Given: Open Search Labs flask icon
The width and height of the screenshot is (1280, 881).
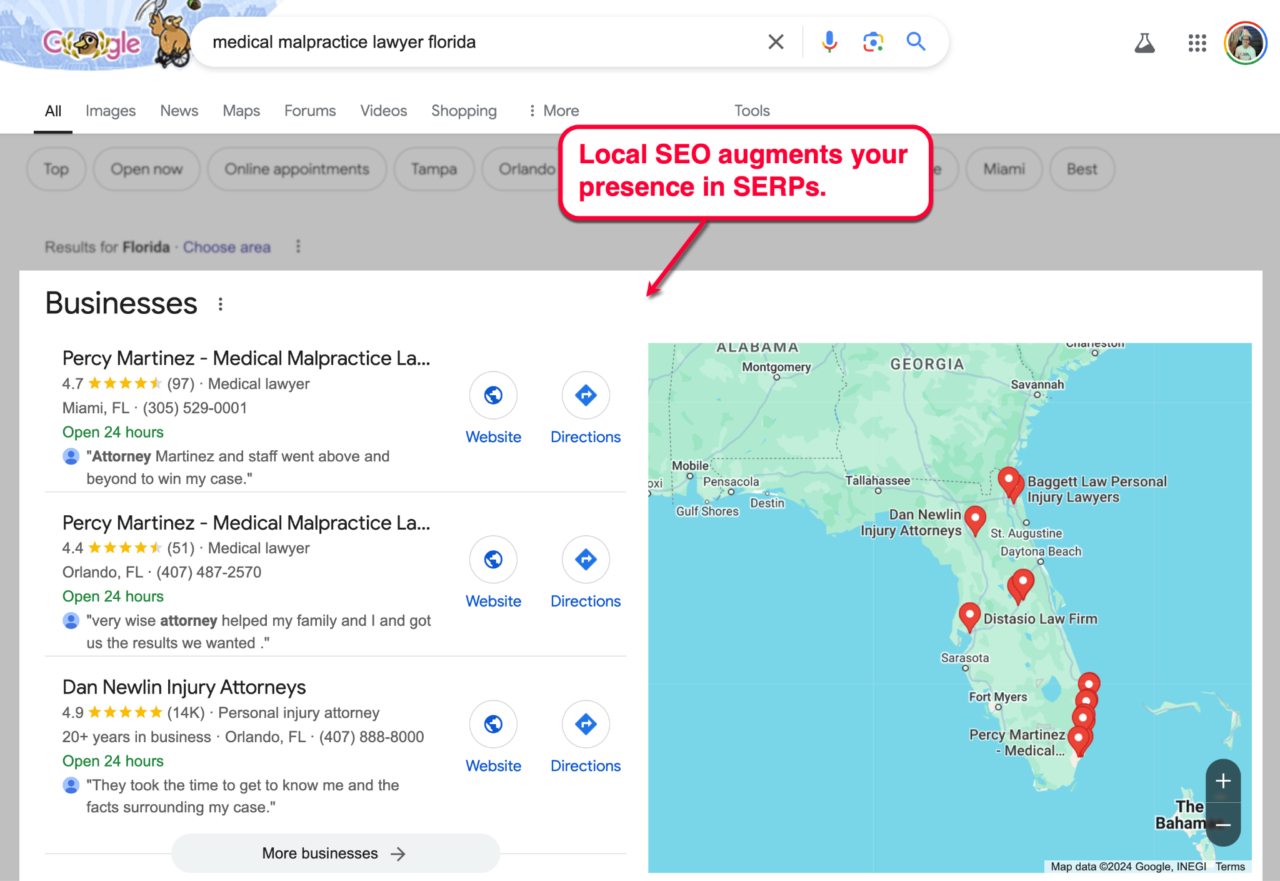Looking at the screenshot, I should [1144, 42].
